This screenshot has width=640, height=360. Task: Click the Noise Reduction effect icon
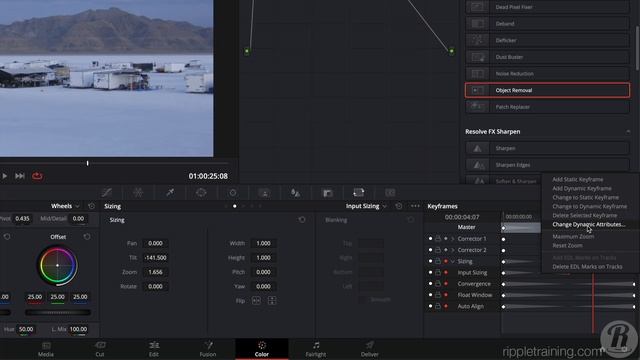[477, 73]
